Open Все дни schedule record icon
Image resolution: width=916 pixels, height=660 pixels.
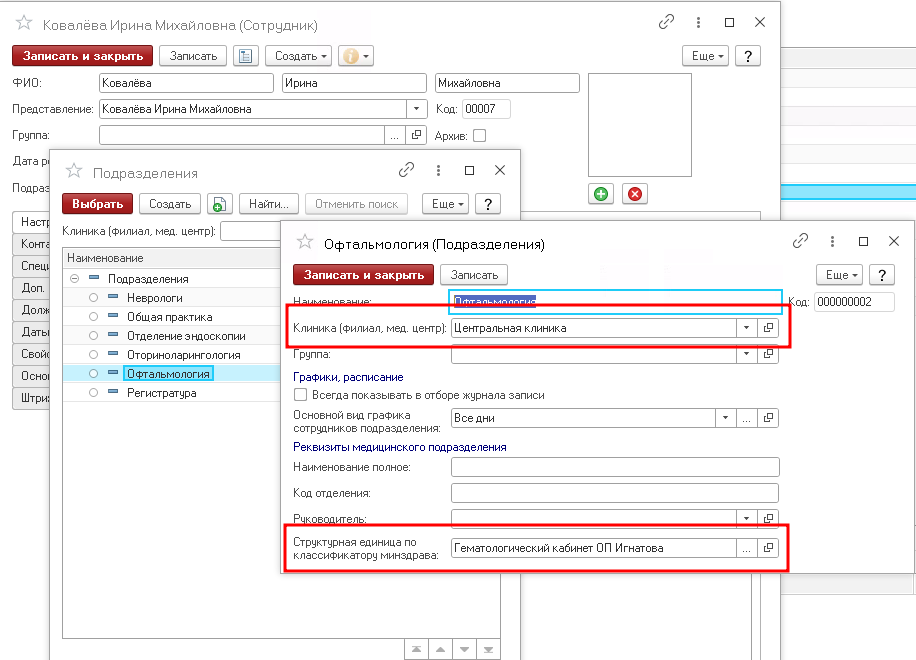click(768, 418)
